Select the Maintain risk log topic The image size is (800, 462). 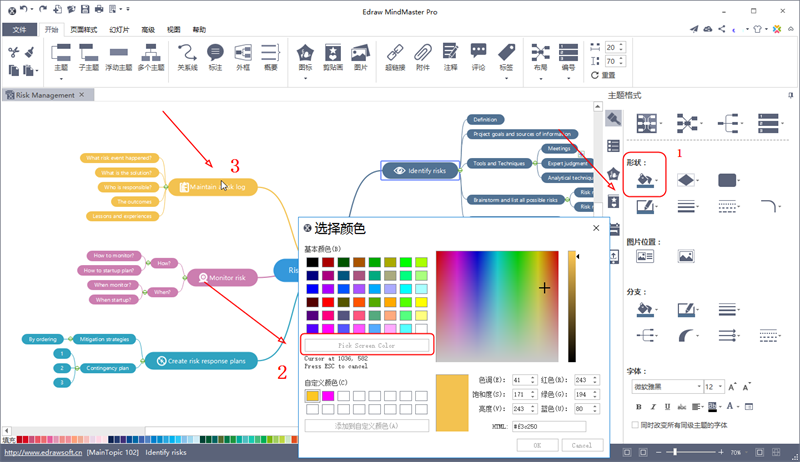[x=213, y=187]
